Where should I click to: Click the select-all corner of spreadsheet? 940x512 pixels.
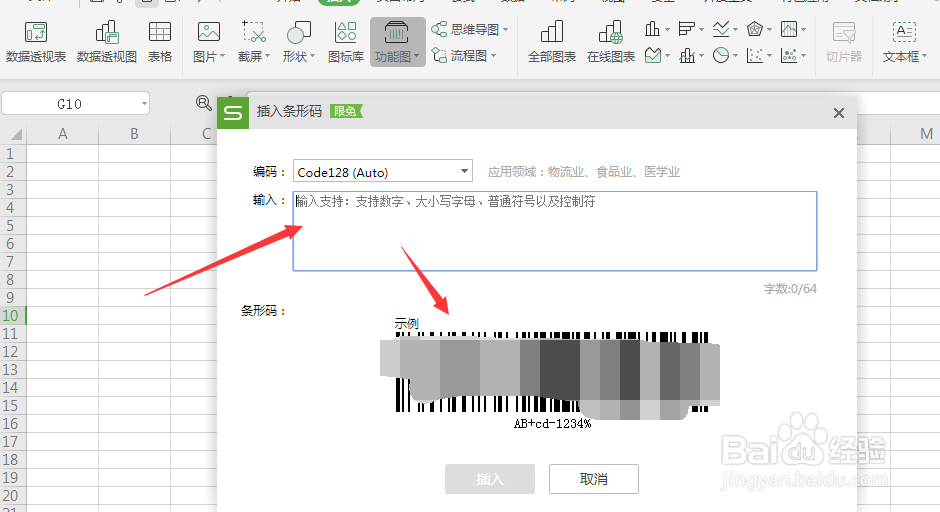(13, 134)
